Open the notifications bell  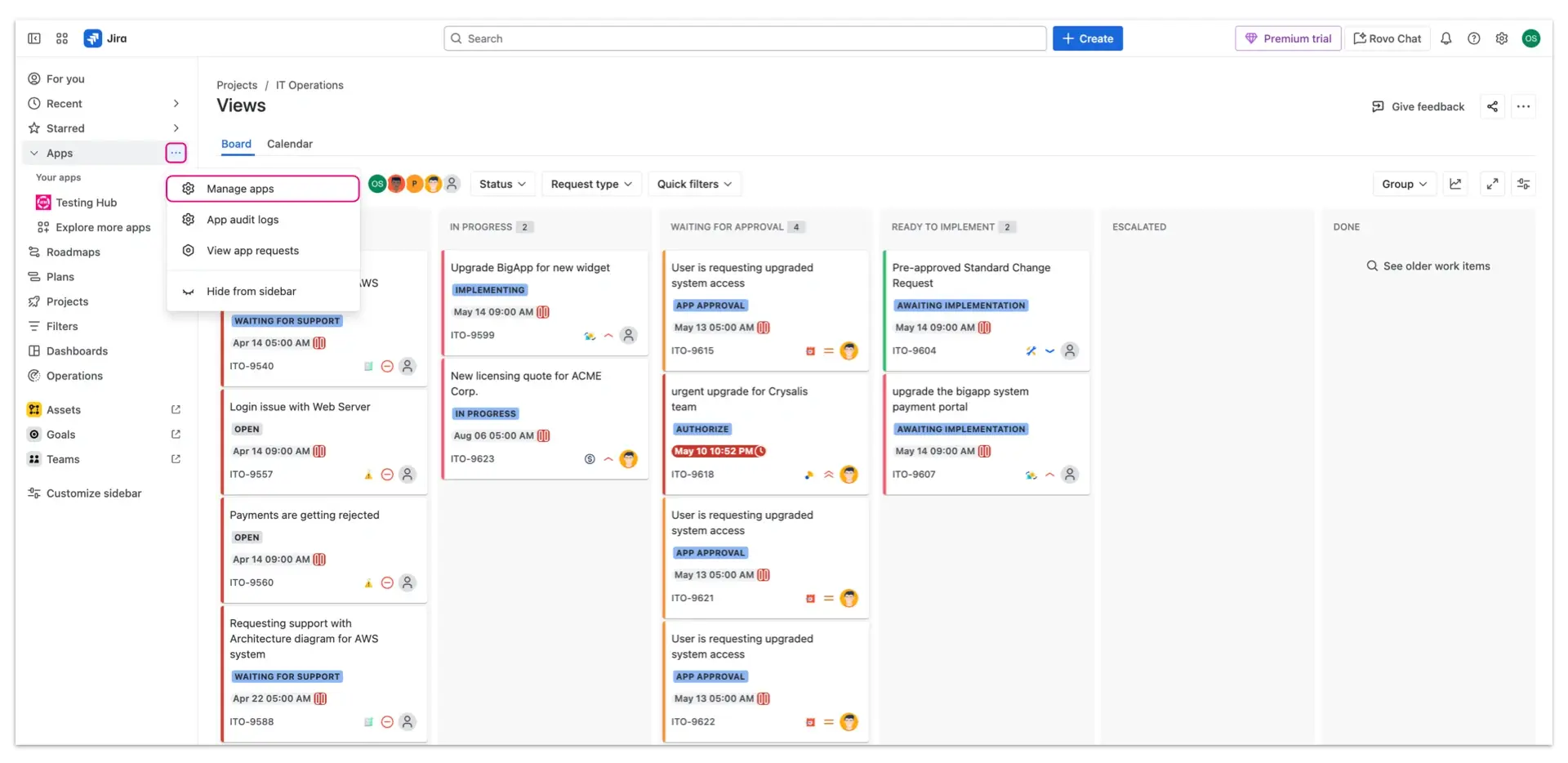click(x=1445, y=38)
